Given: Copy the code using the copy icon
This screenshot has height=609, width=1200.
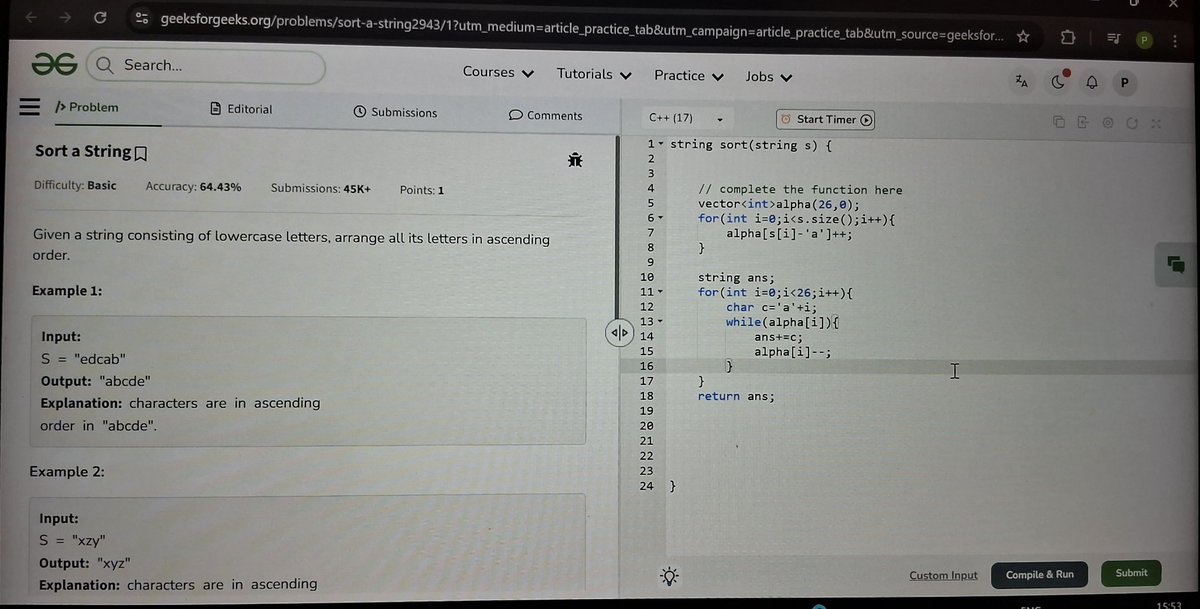Looking at the screenshot, I should [x=1058, y=121].
